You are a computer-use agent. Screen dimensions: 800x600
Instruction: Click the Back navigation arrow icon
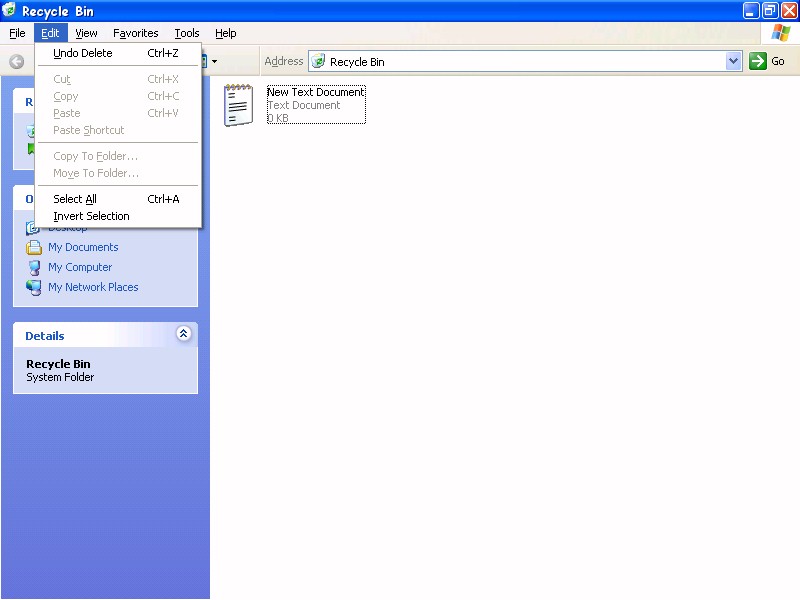coord(17,62)
